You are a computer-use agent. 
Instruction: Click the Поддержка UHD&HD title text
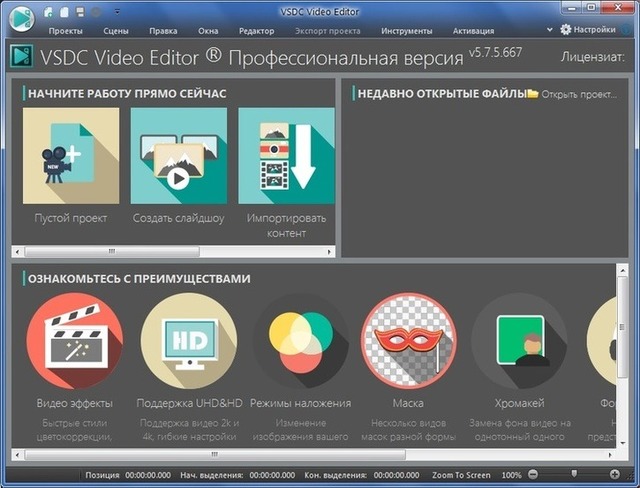coord(189,403)
